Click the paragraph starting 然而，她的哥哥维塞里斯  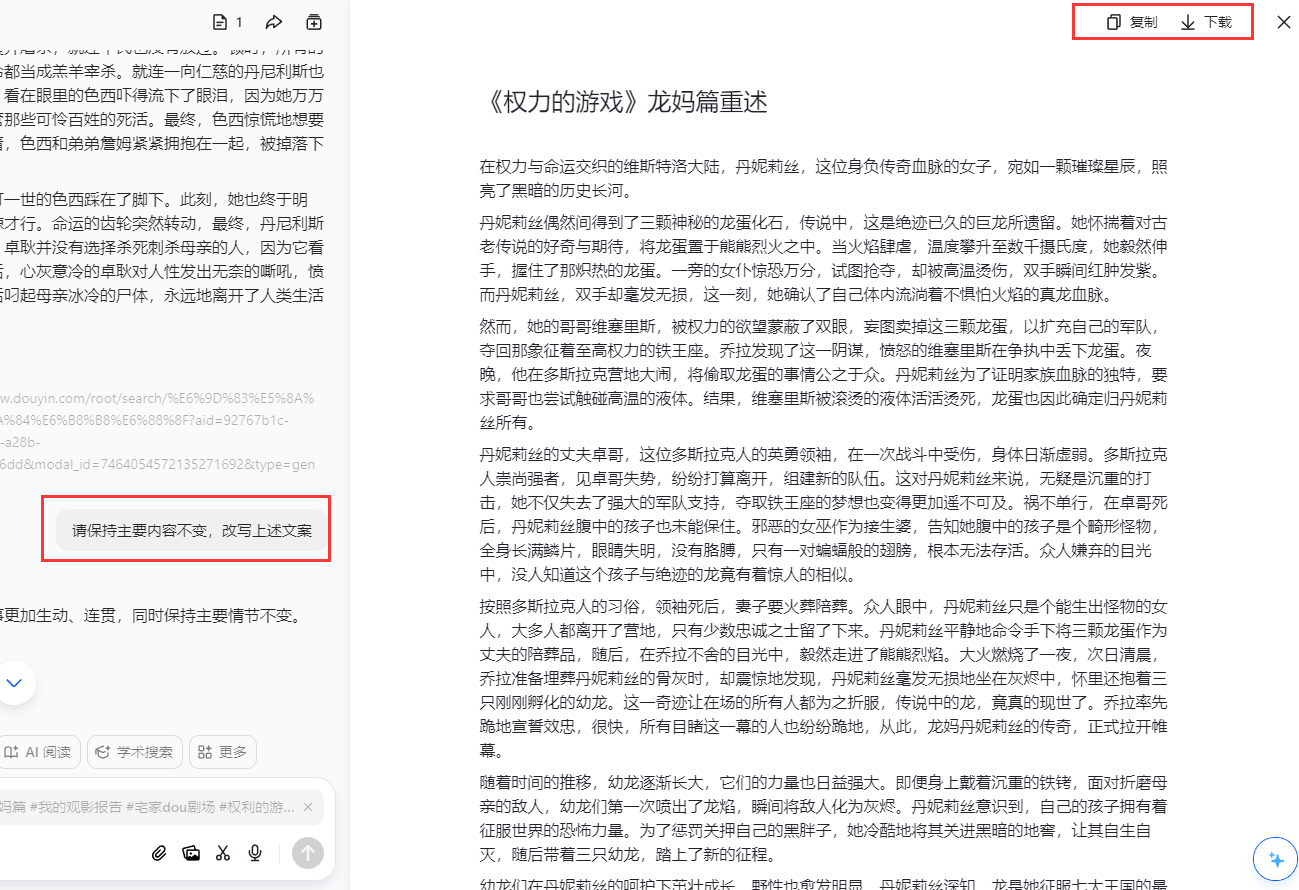click(823, 375)
